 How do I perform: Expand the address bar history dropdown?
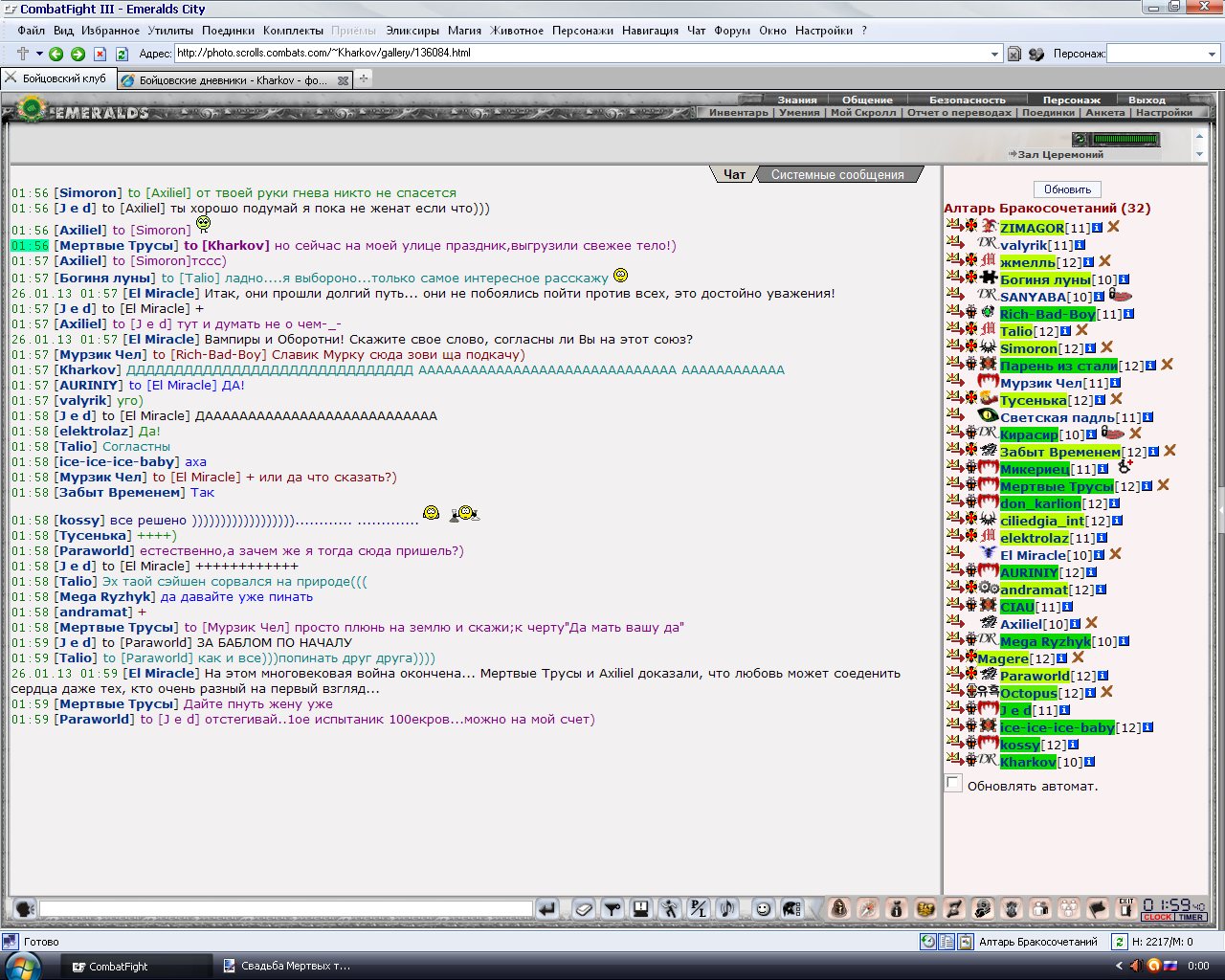(995, 54)
